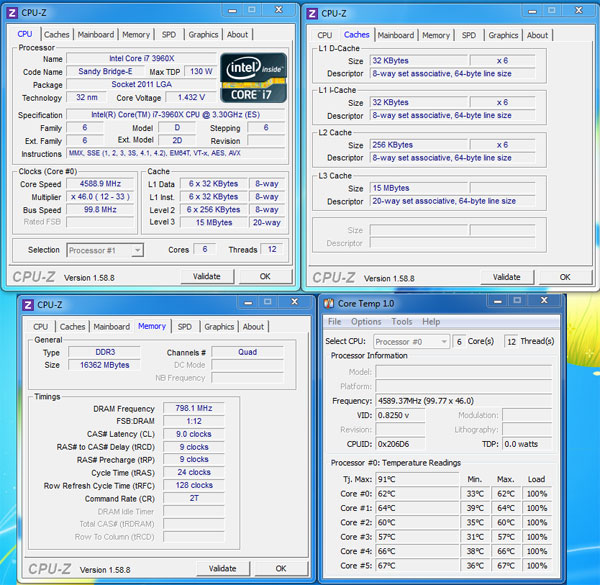Open Mainboard tab in top-right CPU-Z window
This screenshot has height=585, width=600.
click(396, 35)
